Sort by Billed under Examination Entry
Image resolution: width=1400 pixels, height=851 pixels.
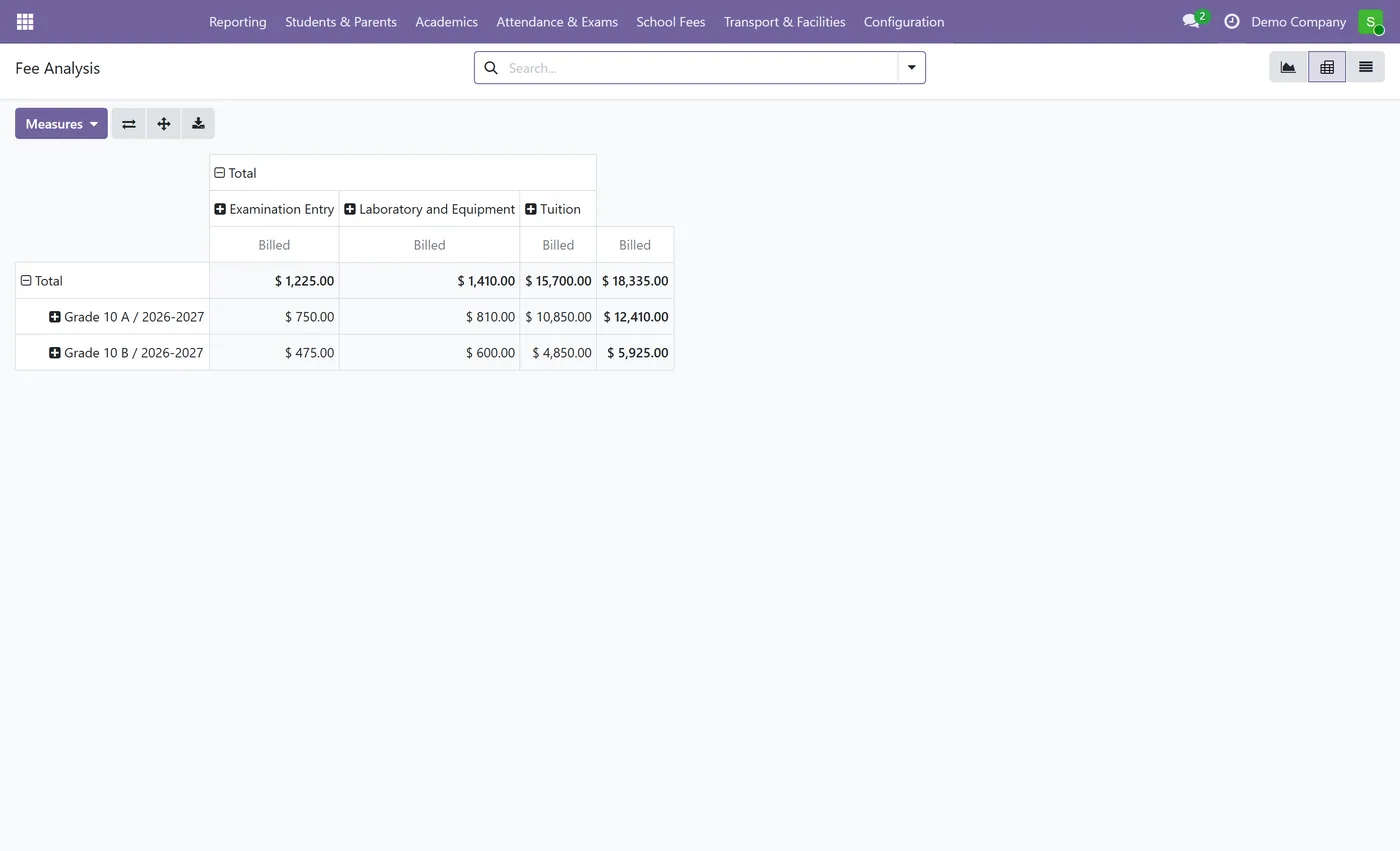pos(274,245)
